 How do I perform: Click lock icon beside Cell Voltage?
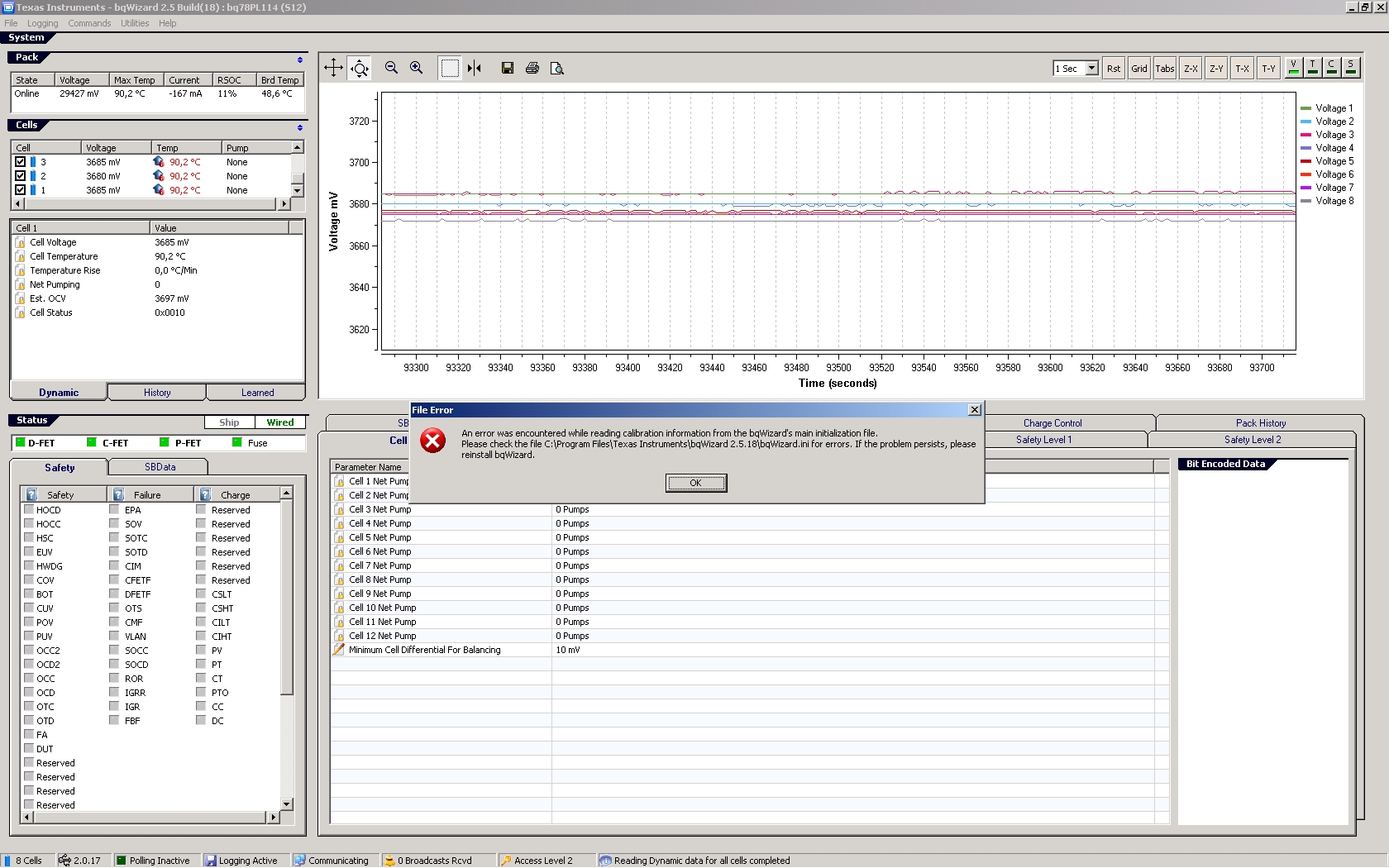coord(20,242)
